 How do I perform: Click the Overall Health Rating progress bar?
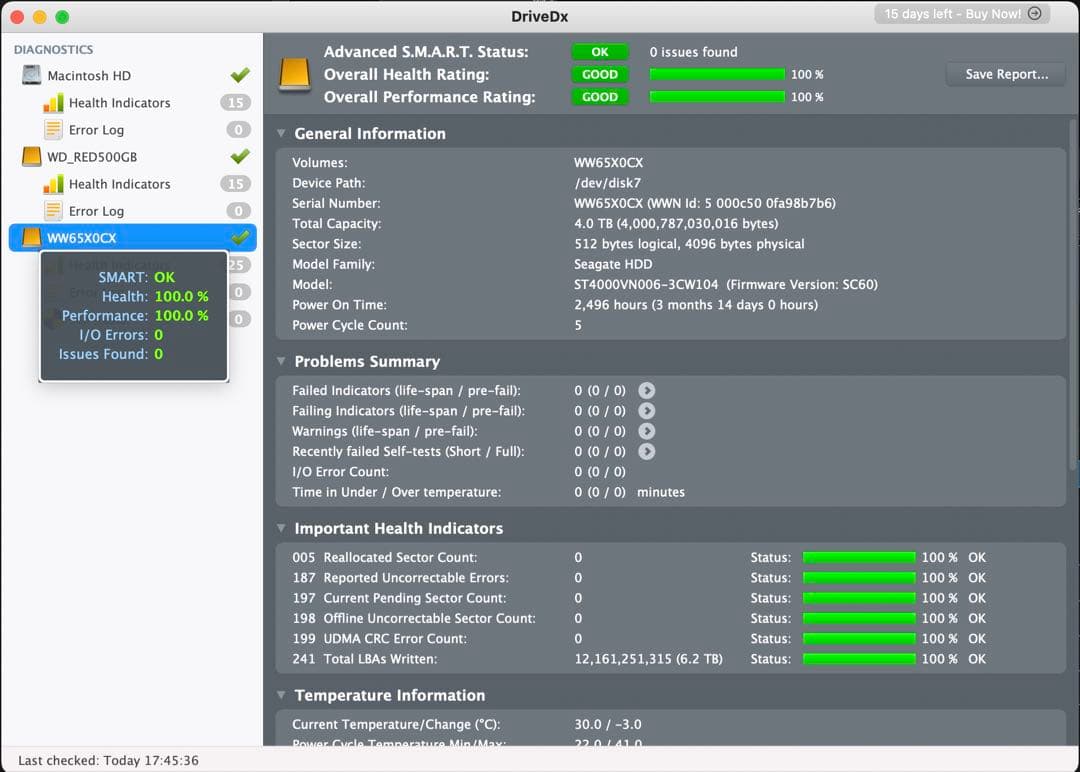(717, 74)
